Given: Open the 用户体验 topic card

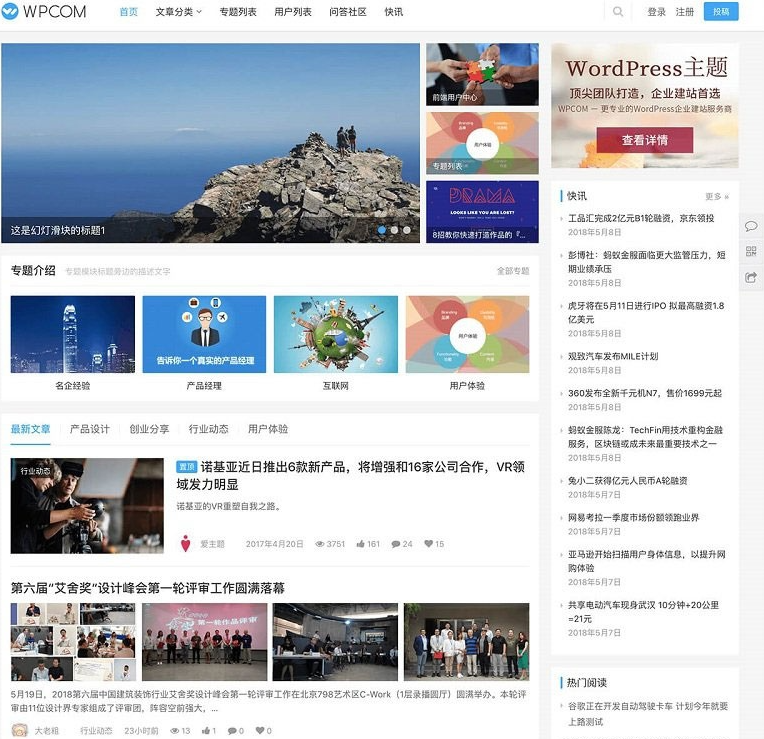Looking at the screenshot, I should pyautogui.click(x=467, y=343).
